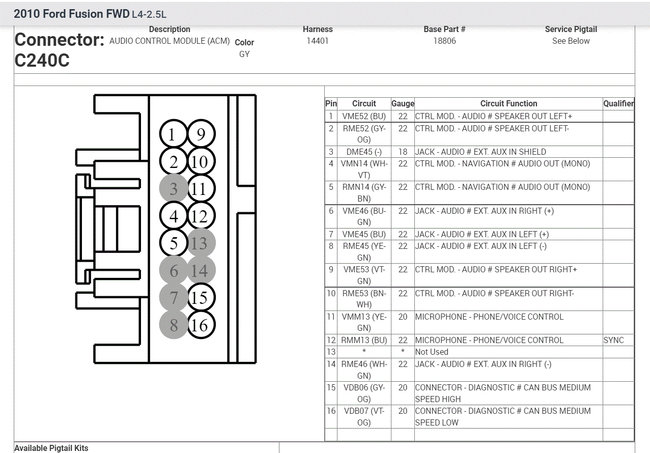Select circuit cell 'RMN14 (GY-BN)'
The width and height of the screenshot is (650, 453).
pos(364,193)
